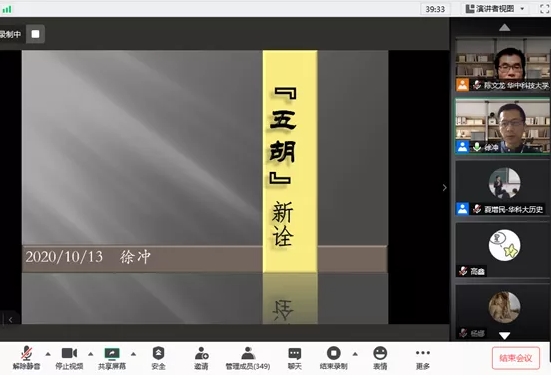Viewport: 551px width, 379px height.
Task: Open the 聊天 chat icon
Action: coord(294,353)
